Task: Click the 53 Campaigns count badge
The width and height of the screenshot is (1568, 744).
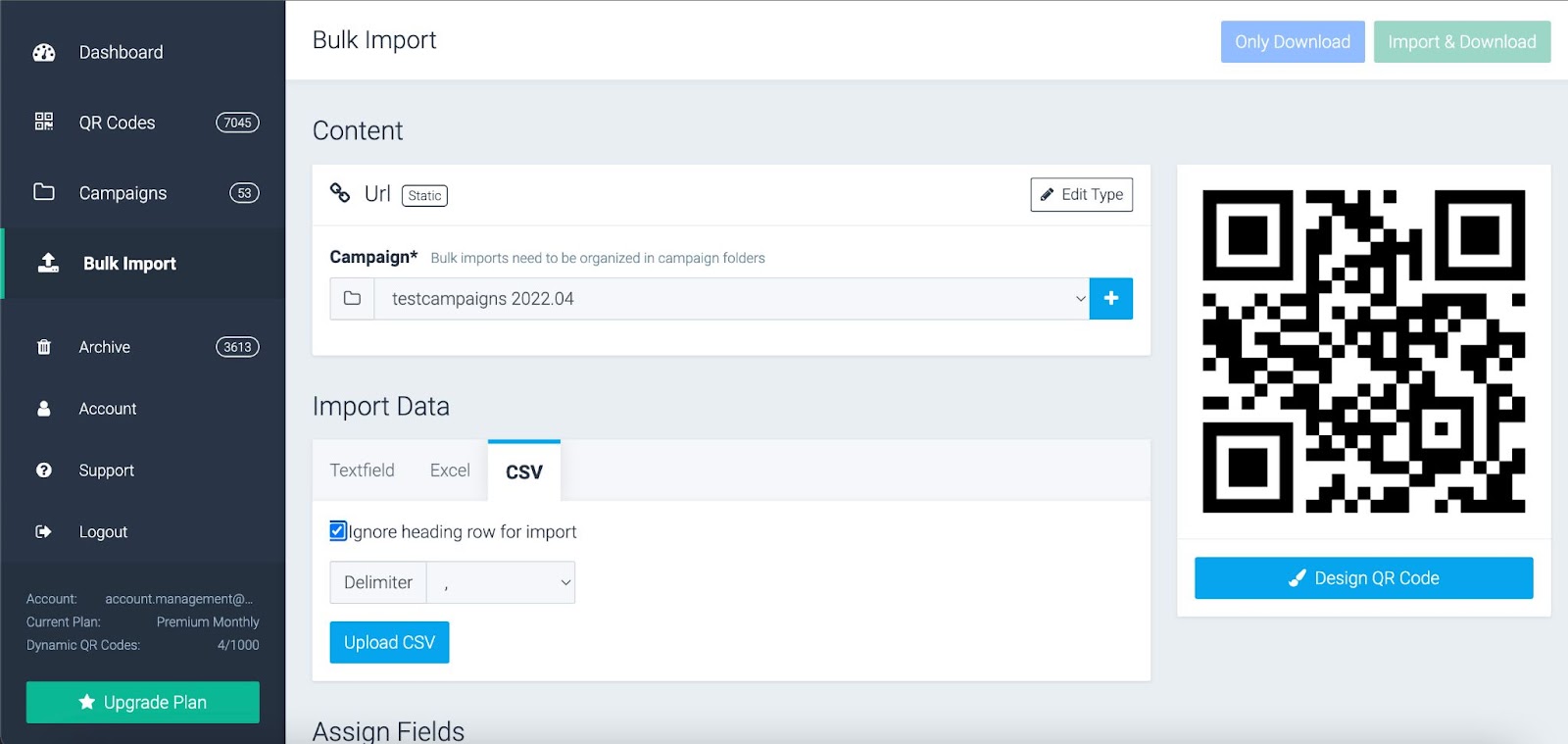Action: tap(244, 193)
